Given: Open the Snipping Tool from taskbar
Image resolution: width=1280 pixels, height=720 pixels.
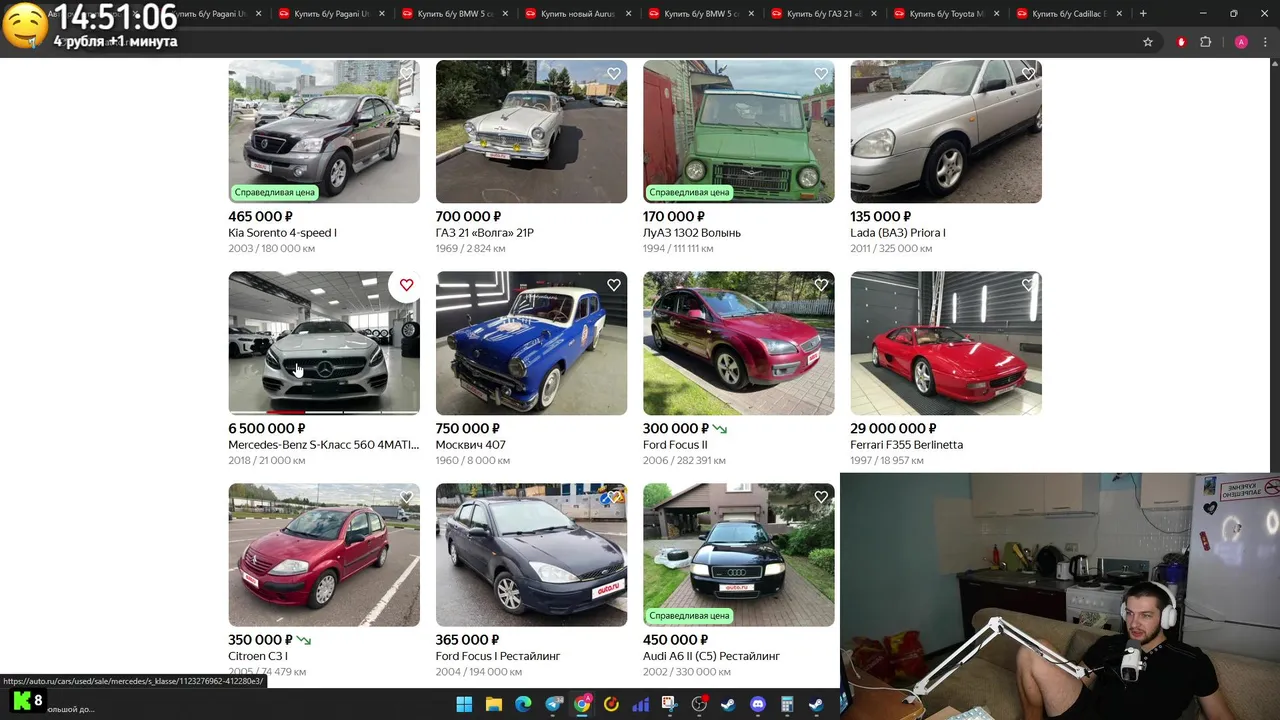Looking at the screenshot, I should [x=670, y=704].
